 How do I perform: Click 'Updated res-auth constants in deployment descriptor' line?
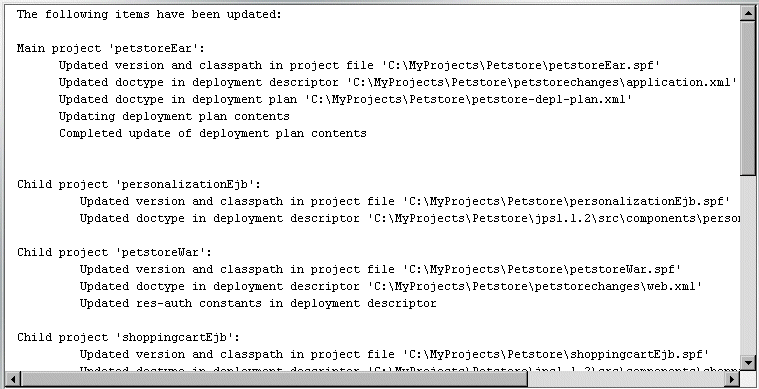tap(258, 303)
